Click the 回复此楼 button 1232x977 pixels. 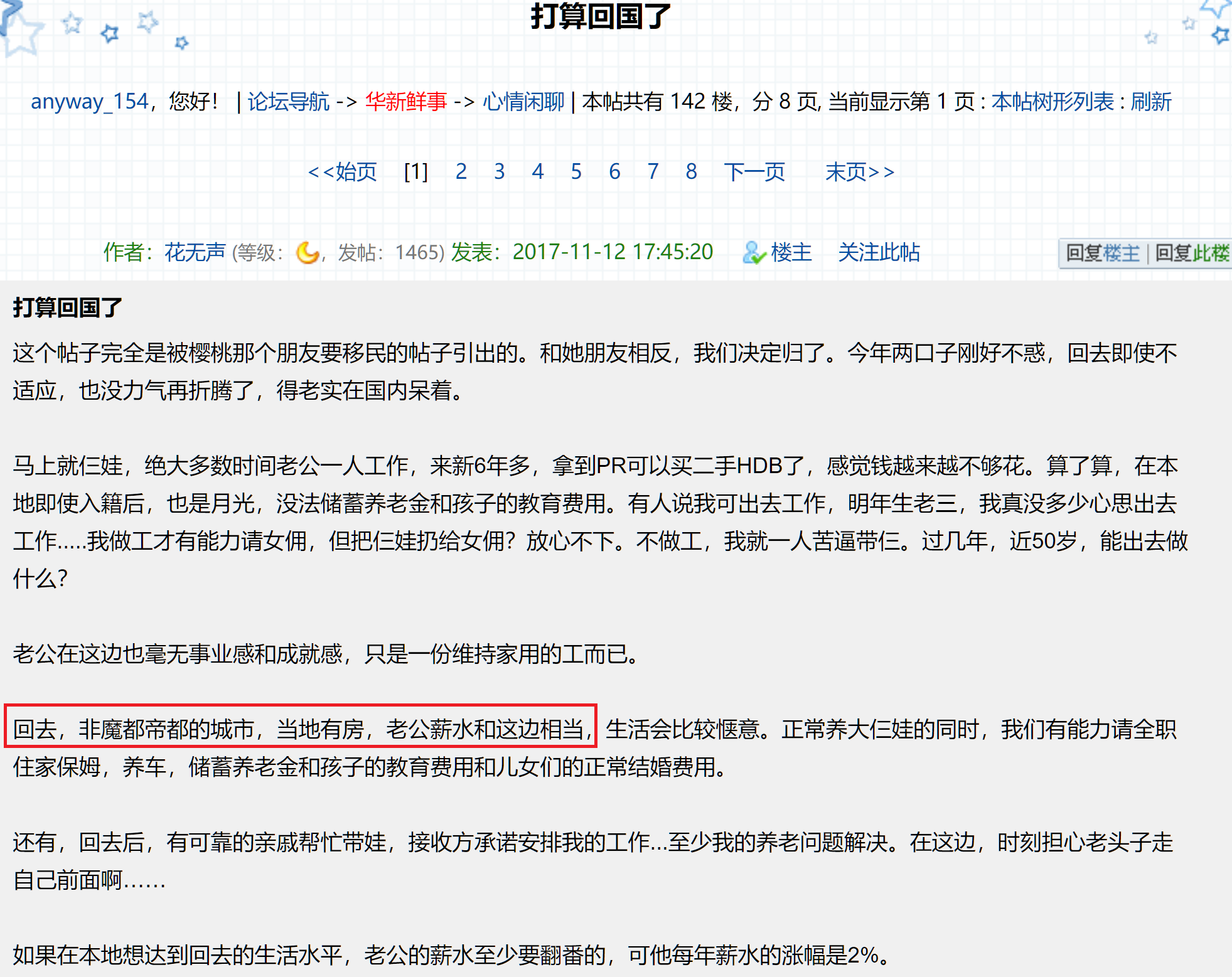pos(1192,253)
